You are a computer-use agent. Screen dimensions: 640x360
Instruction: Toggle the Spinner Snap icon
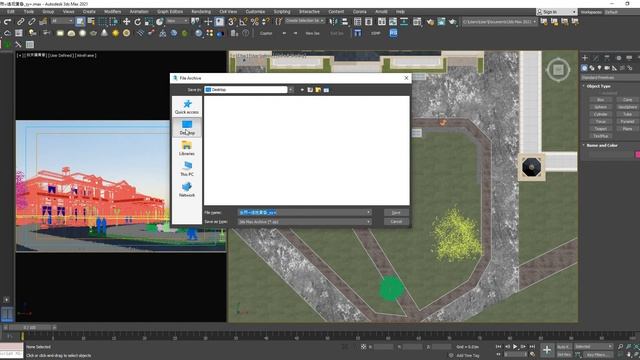pyautogui.click(x=266, y=22)
